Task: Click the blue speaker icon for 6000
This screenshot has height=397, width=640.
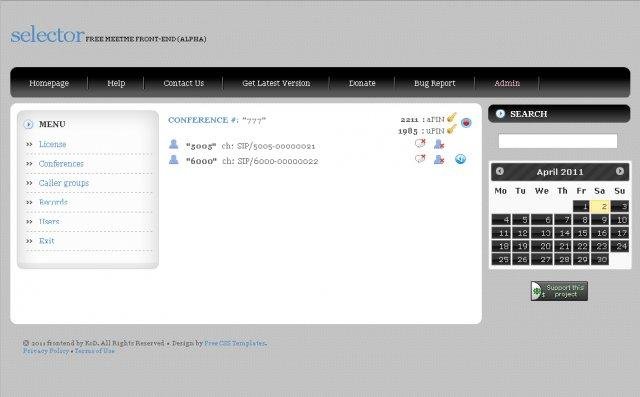Action: coord(460,159)
